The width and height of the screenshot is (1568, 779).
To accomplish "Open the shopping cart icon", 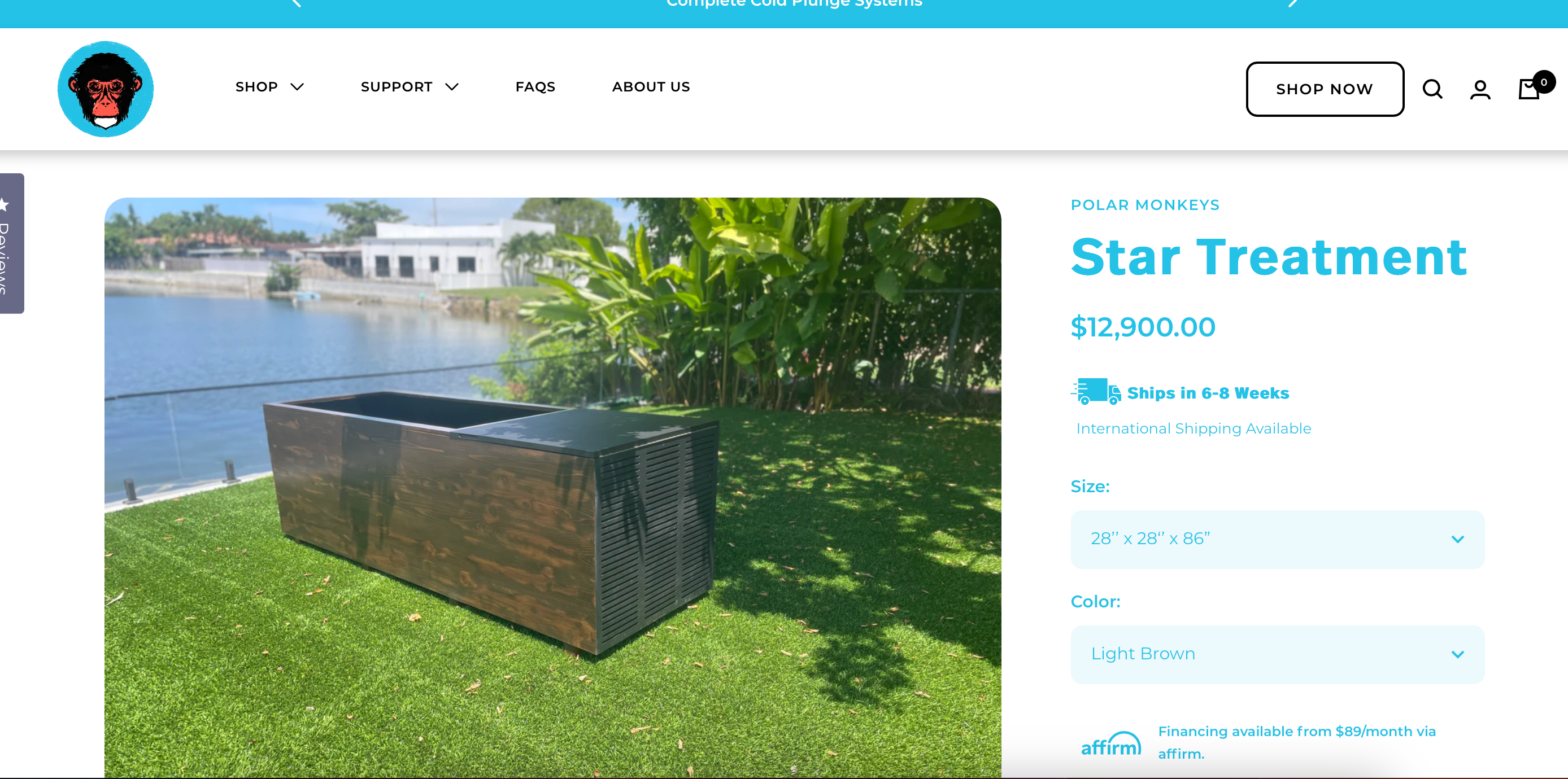I will tap(1529, 89).
